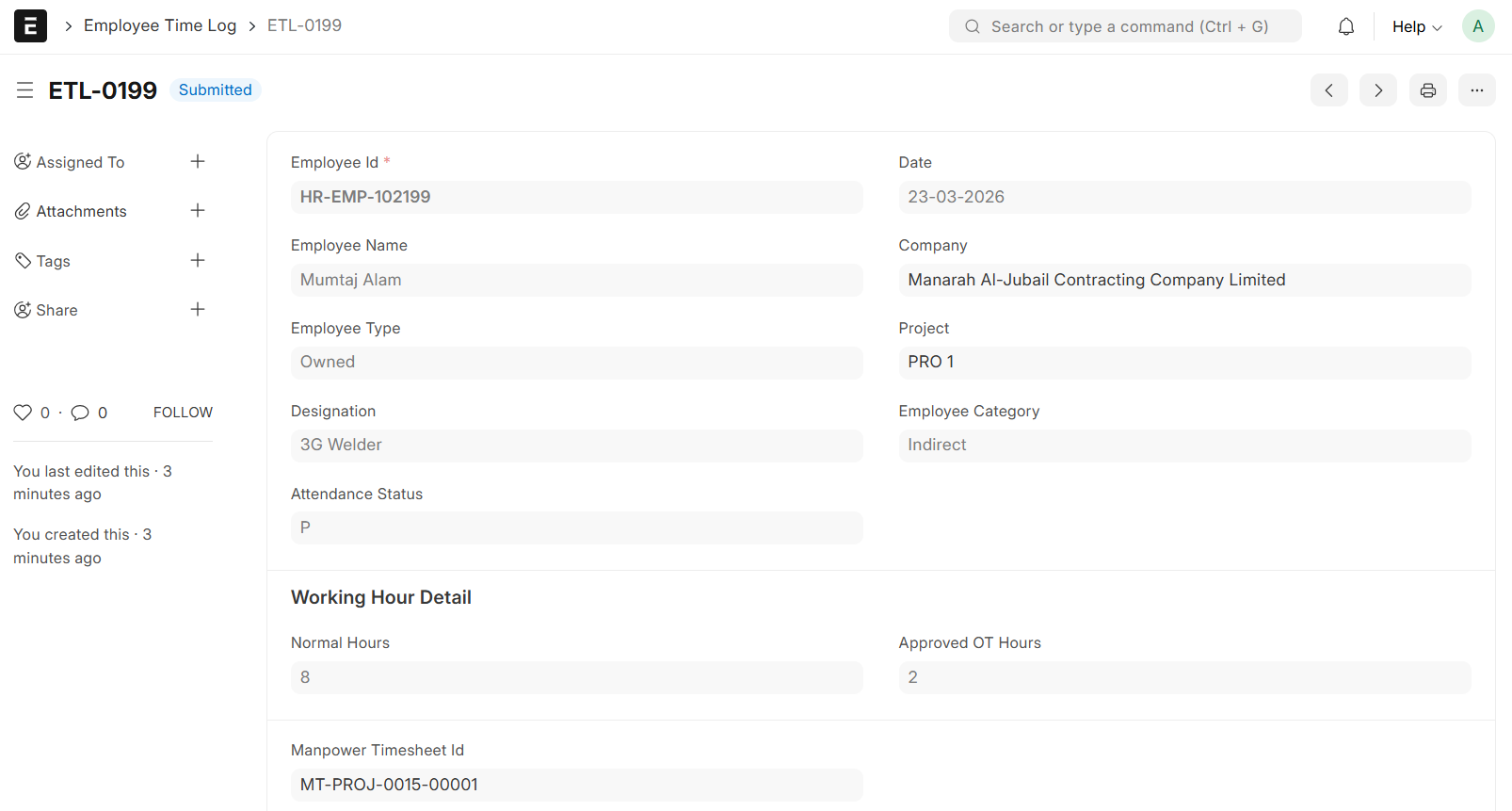Like this document with heart icon

23,413
